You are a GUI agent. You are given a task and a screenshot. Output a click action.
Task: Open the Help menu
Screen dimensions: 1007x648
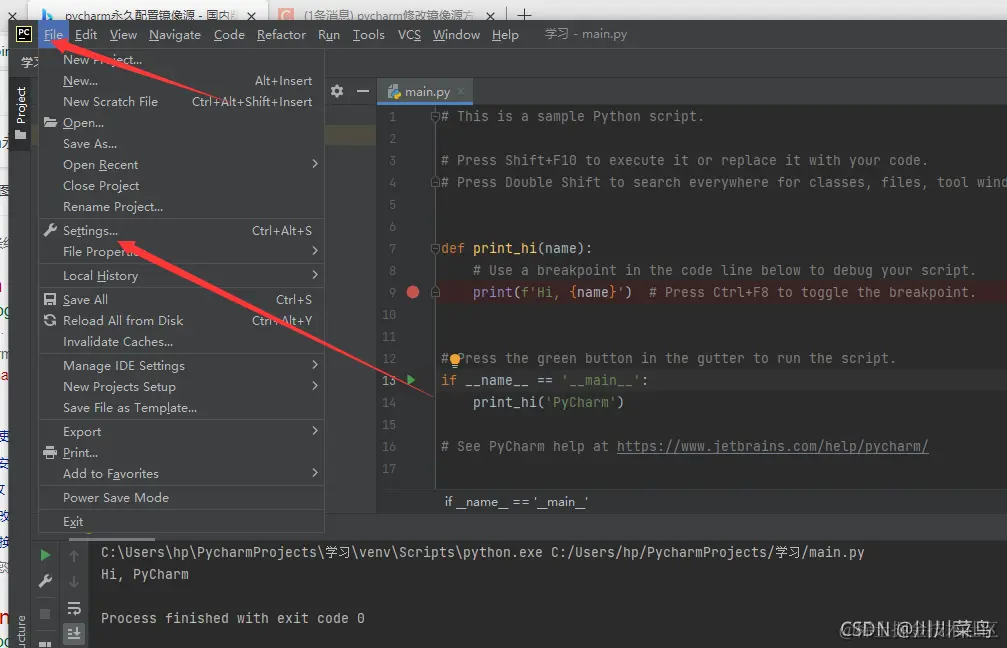505,35
